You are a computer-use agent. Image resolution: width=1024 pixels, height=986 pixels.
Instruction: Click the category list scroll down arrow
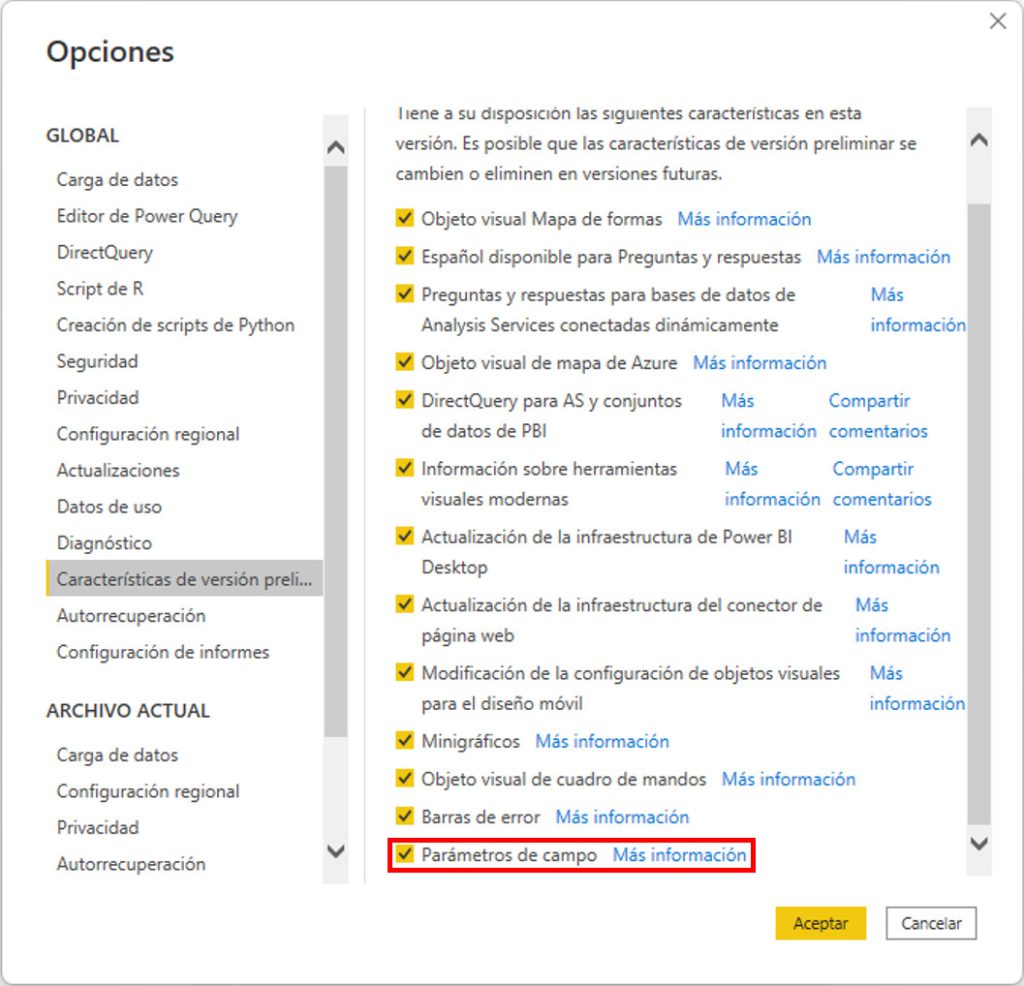(x=336, y=851)
